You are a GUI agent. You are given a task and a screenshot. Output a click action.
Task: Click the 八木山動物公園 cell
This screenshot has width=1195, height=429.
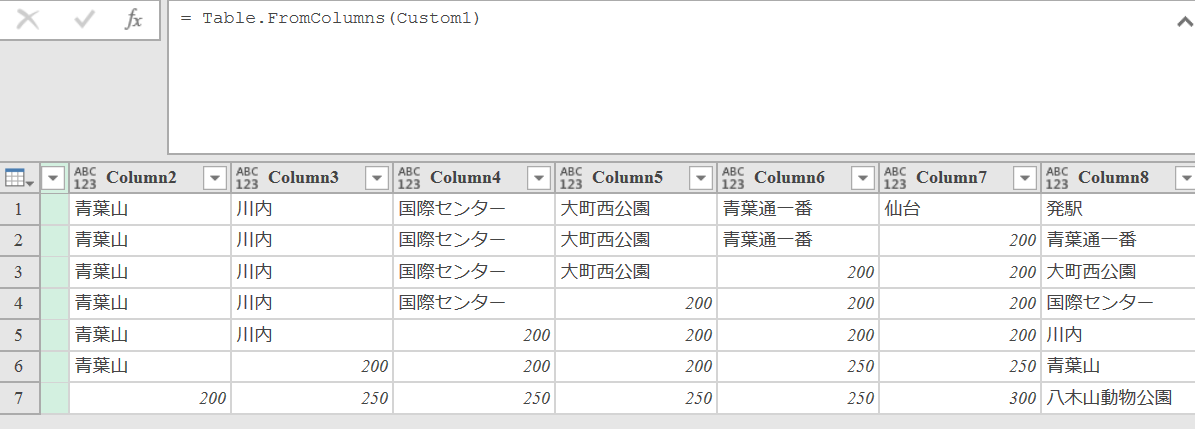pos(1118,399)
